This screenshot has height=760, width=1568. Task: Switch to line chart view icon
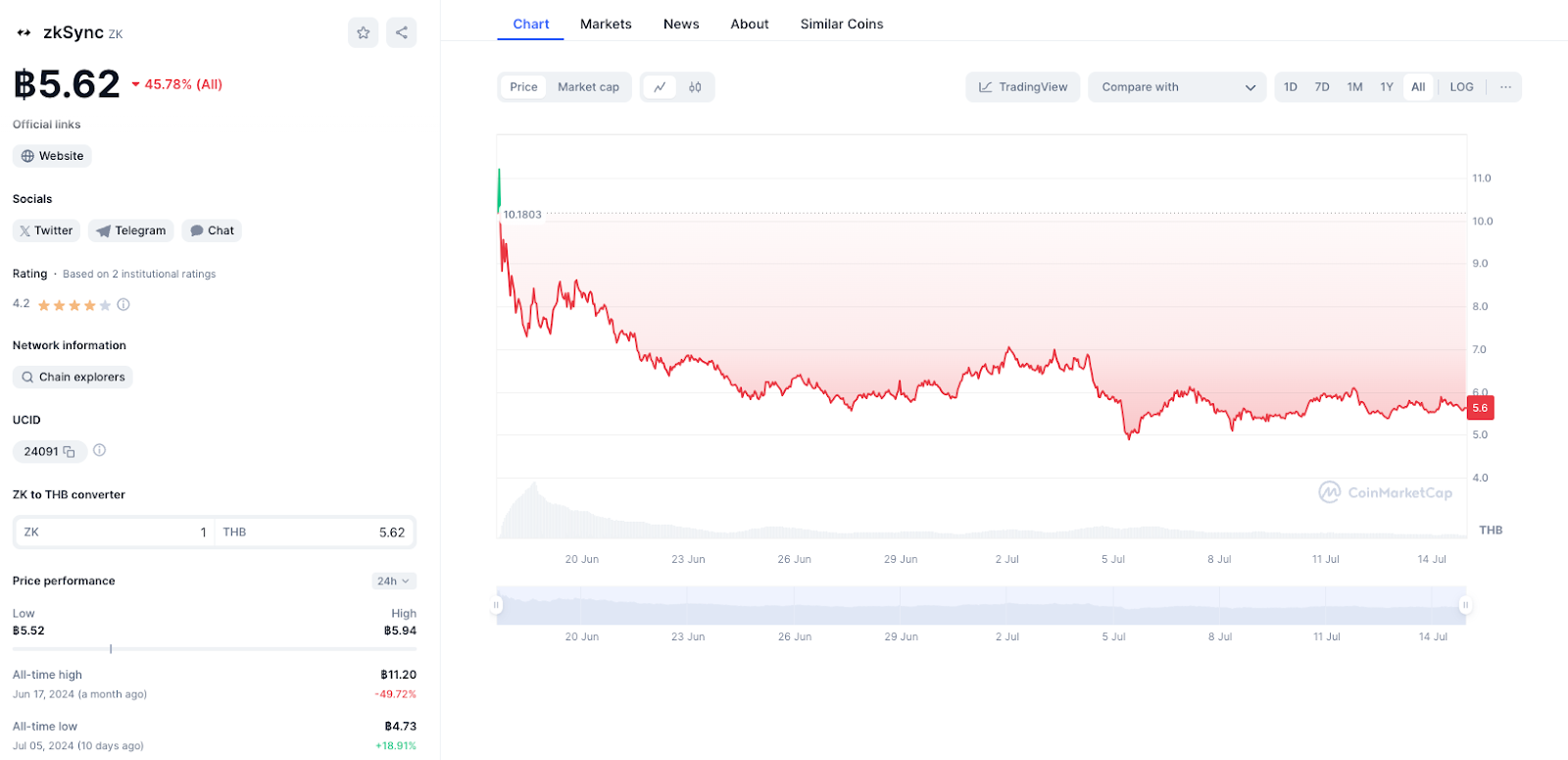(x=660, y=87)
